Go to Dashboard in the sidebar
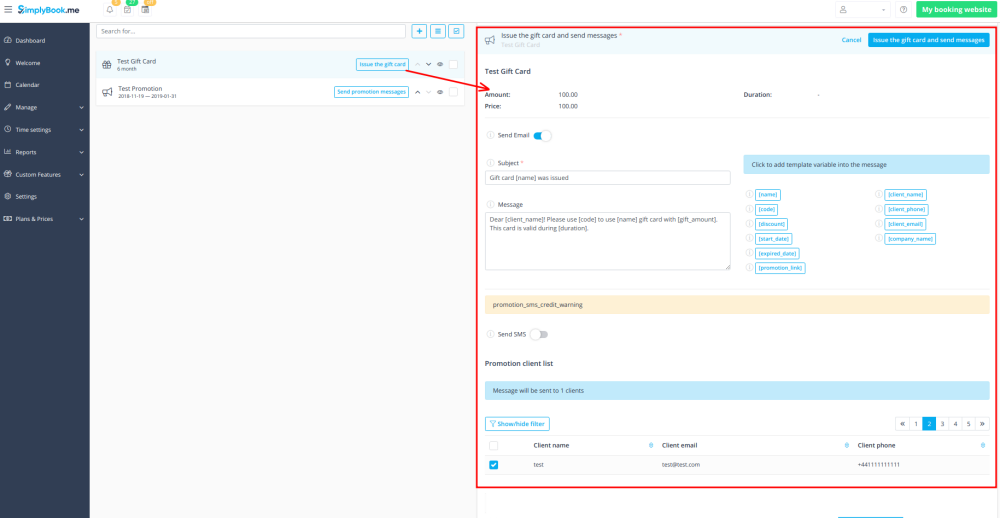 30,41
